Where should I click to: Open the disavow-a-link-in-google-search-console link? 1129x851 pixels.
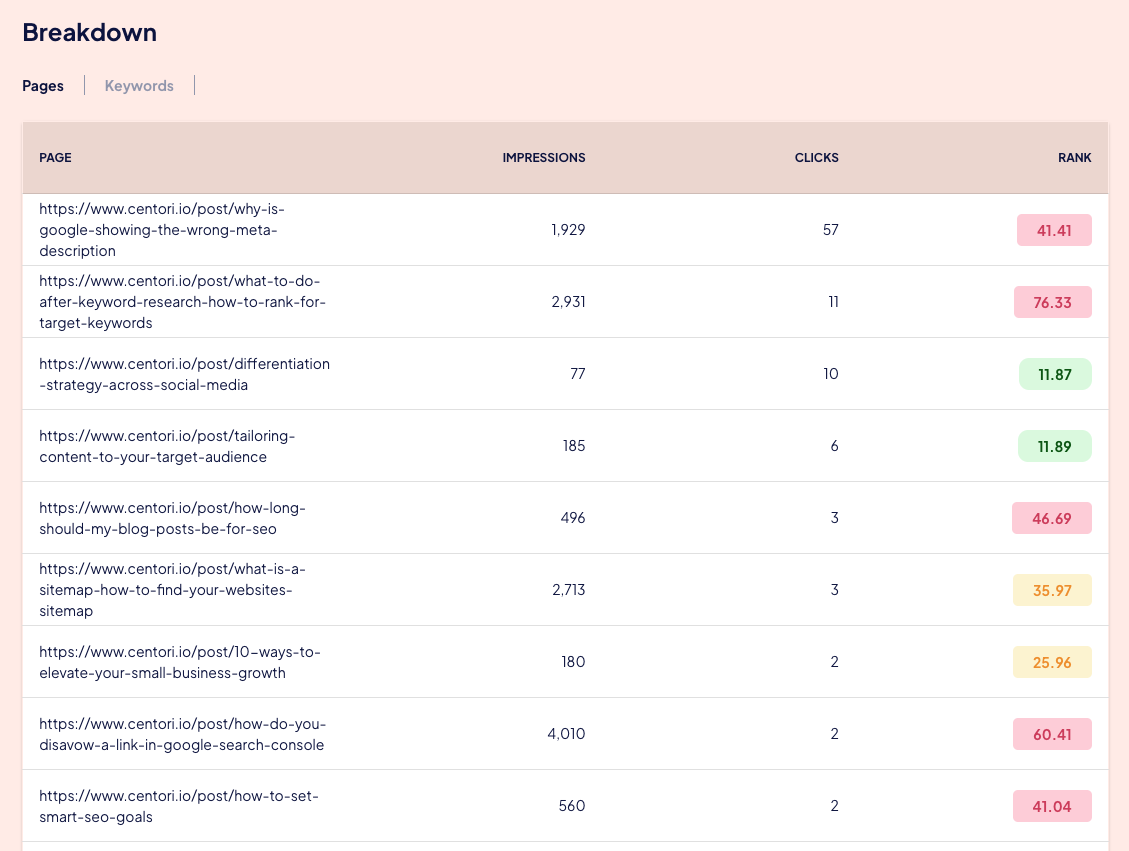183,734
